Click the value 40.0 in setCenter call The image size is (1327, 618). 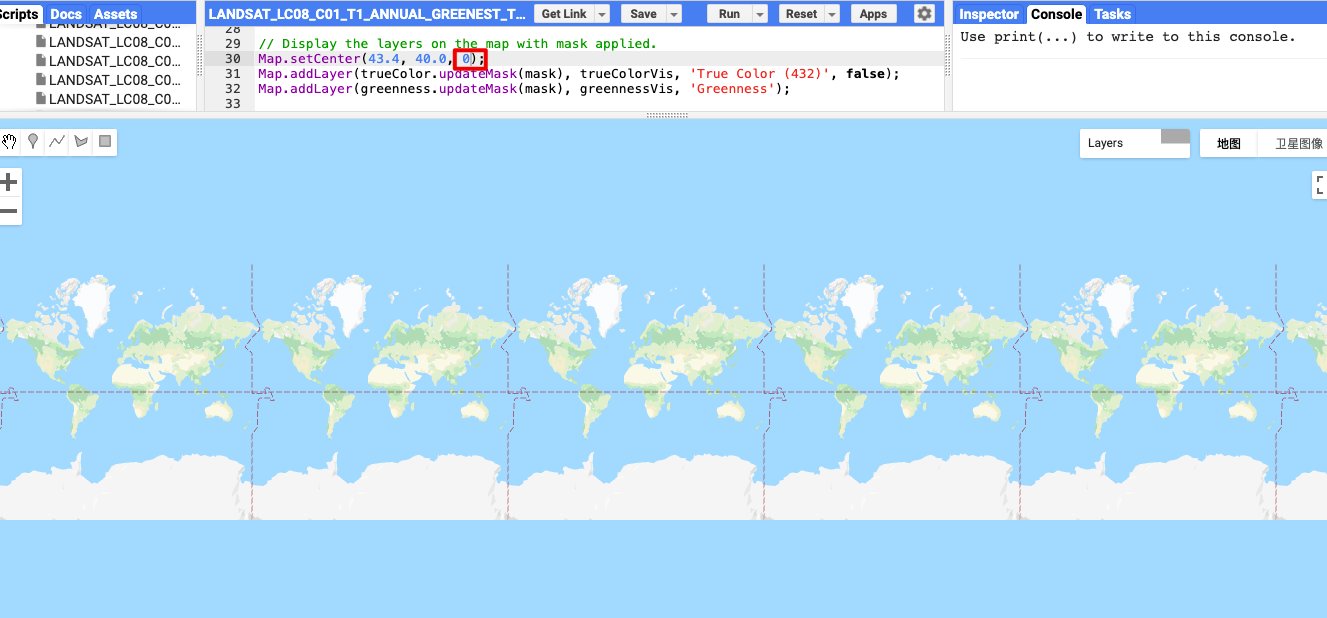click(x=431, y=59)
